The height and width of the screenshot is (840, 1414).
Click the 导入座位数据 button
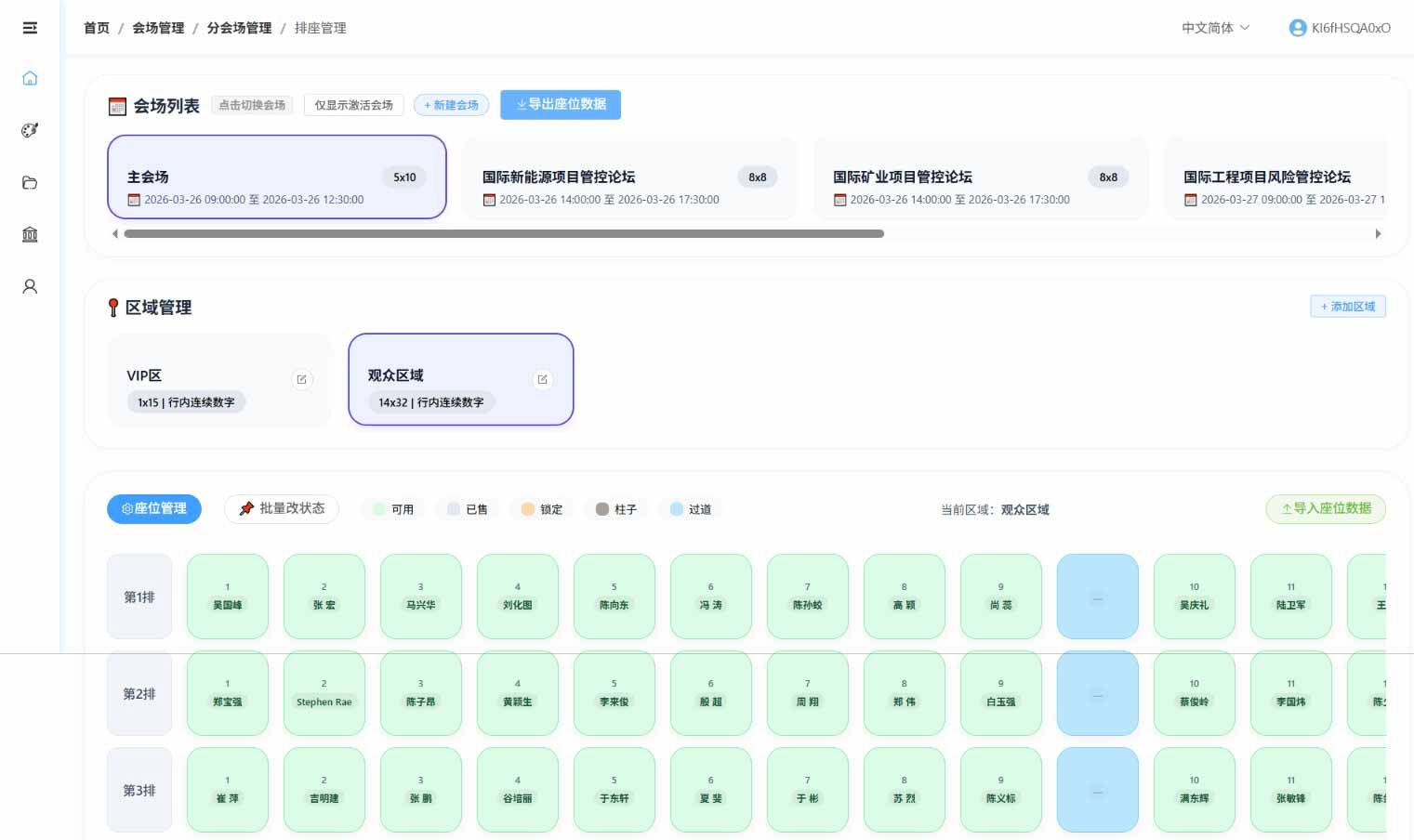[1326, 508]
